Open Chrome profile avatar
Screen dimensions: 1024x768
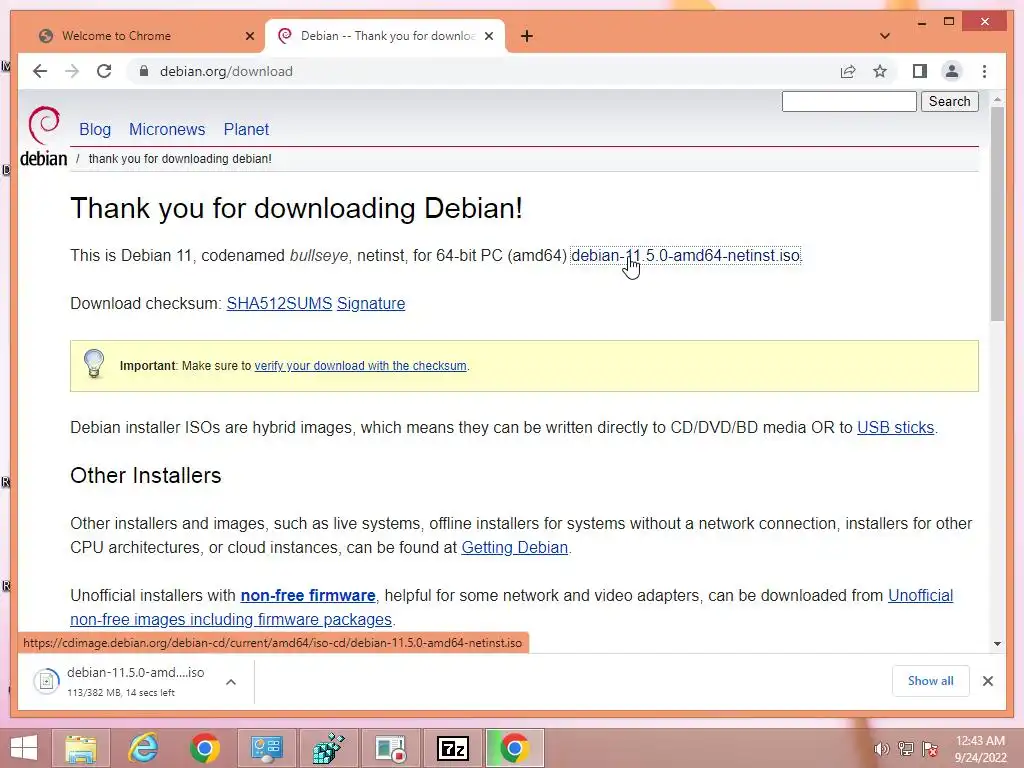coord(952,71)
